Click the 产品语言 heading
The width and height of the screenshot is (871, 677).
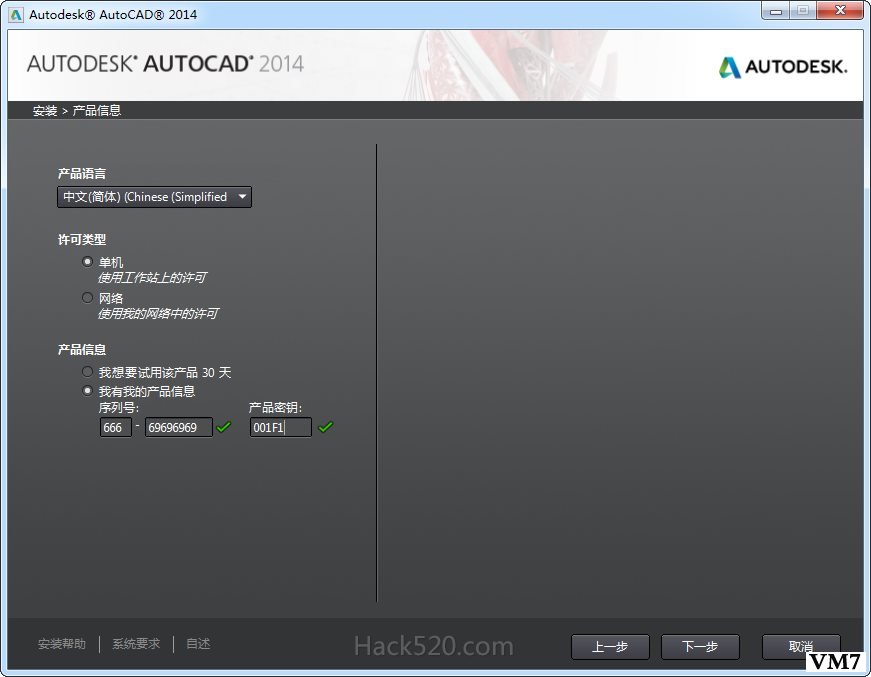(x=82, y=174)
